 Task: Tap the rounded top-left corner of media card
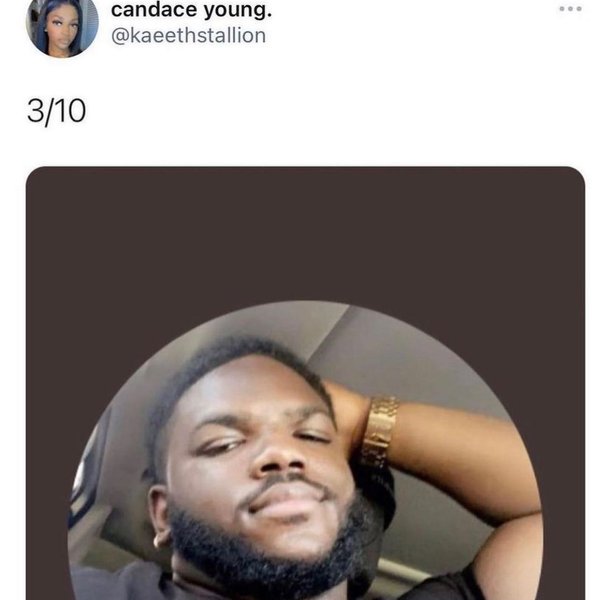(36, 177)
